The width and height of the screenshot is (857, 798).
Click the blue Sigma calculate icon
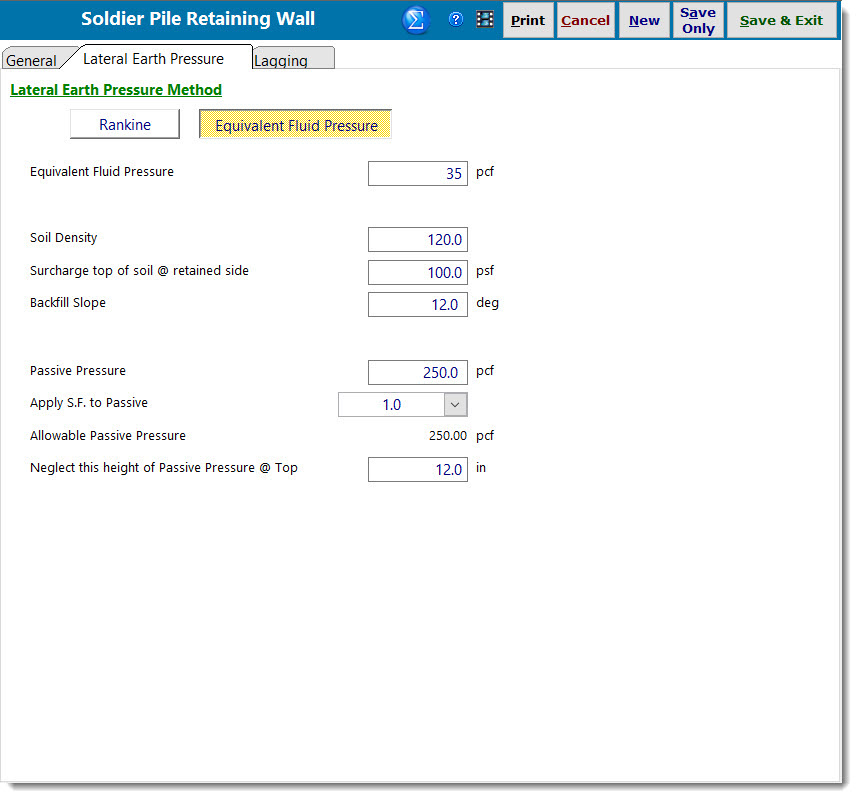pyautogui.click(x=416, y=20)
